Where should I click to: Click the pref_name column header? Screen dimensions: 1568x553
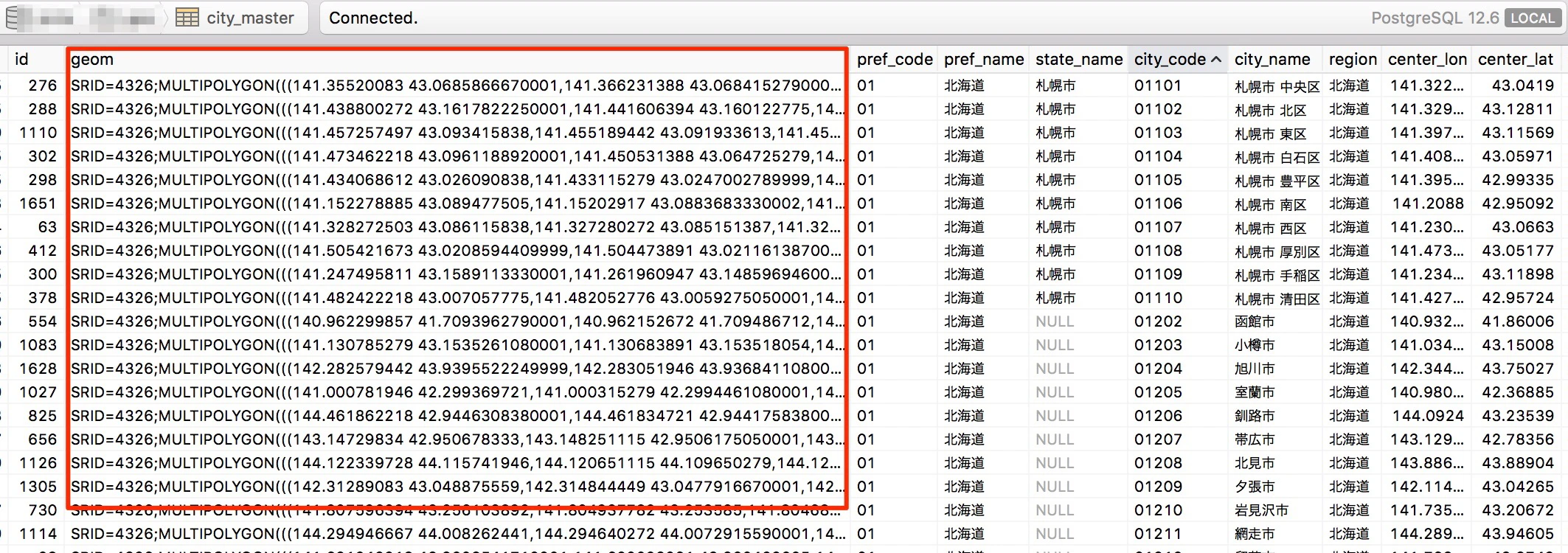984,59
